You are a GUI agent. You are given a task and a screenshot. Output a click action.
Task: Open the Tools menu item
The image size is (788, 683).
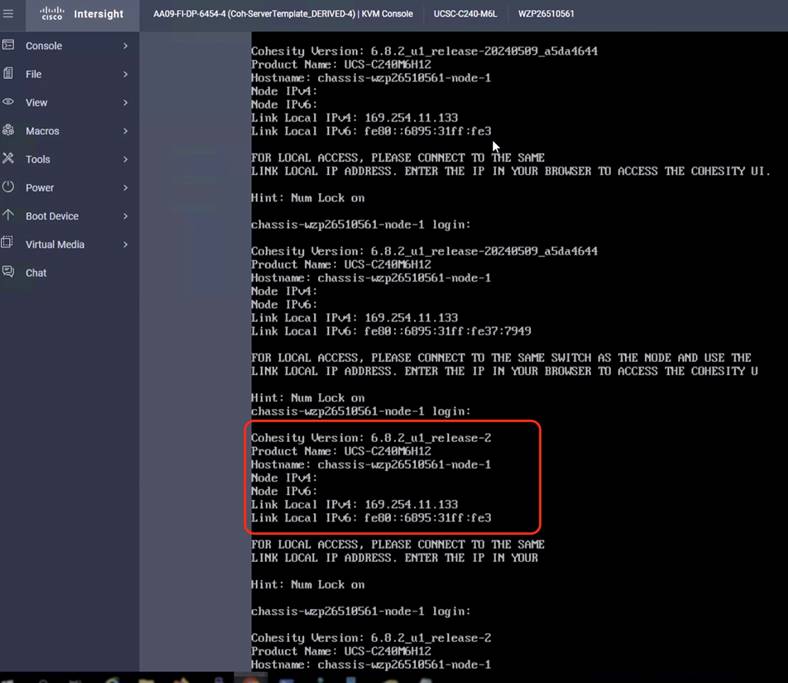tap(69, 159)
